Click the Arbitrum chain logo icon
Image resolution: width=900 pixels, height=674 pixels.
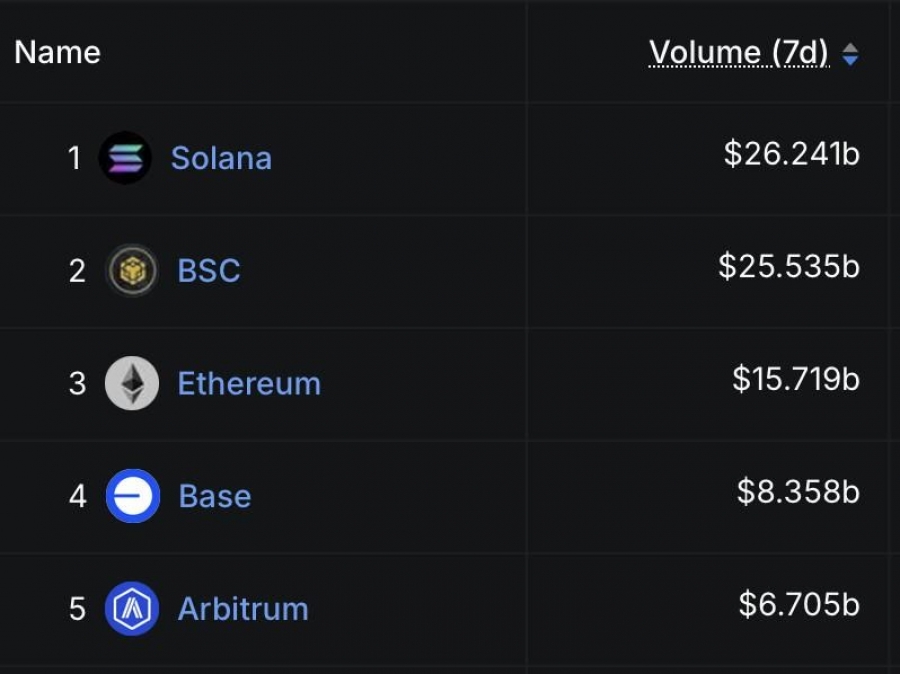coord(132,609)
